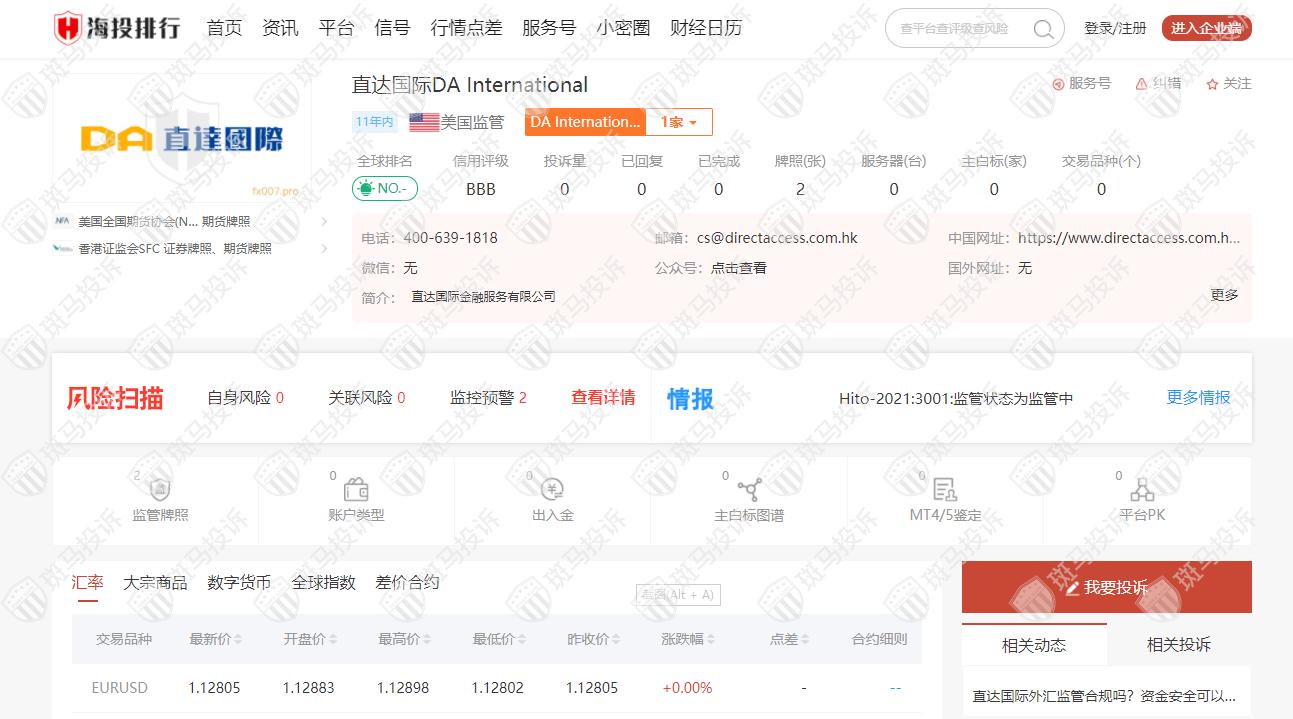Click the 我要投诉 button
Screen dimensions: 1293x719
click(1106, 587)
